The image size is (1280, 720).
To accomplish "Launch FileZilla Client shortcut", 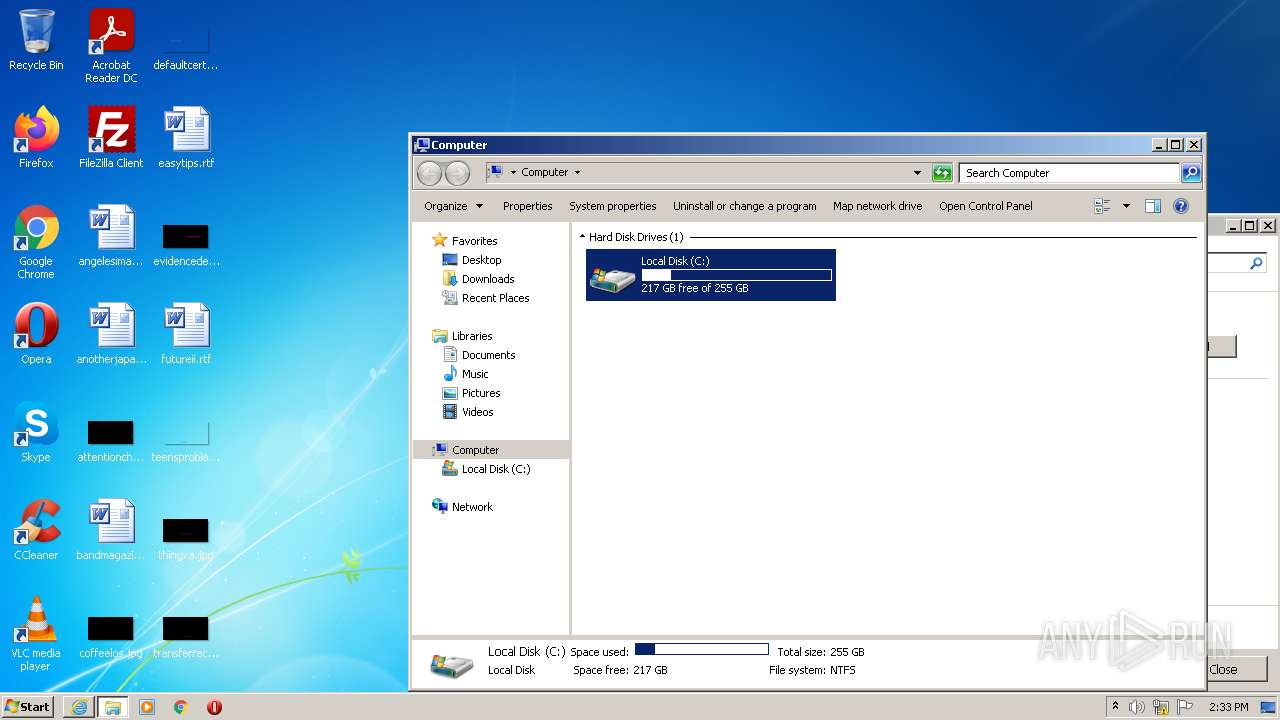I will 111,137.
